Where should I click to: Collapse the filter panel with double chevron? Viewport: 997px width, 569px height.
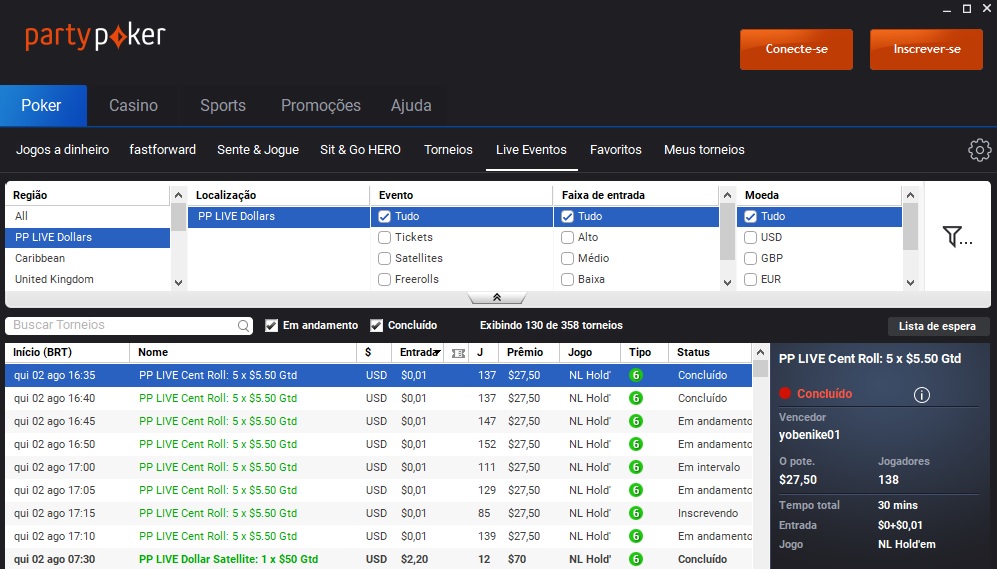click(497, 298)
